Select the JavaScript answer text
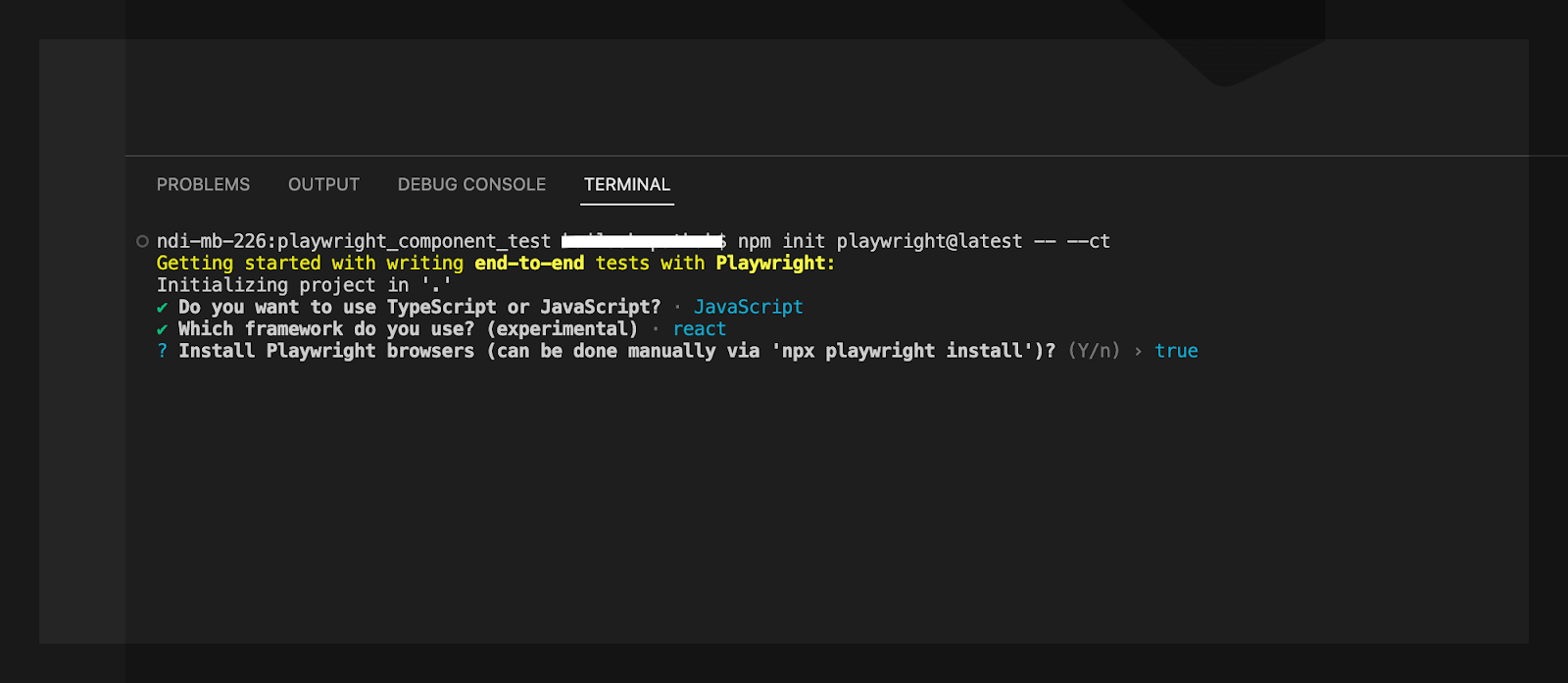 coord(749,307)
